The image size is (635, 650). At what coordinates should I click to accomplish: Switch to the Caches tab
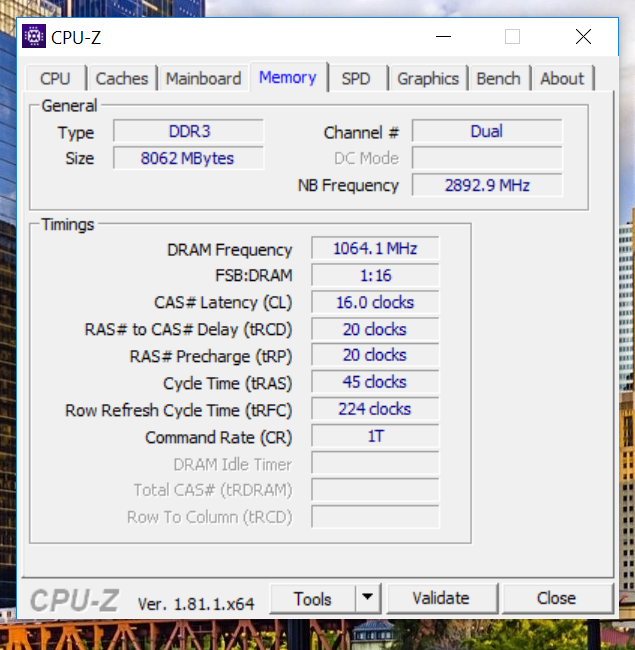(x=122, y=78)
